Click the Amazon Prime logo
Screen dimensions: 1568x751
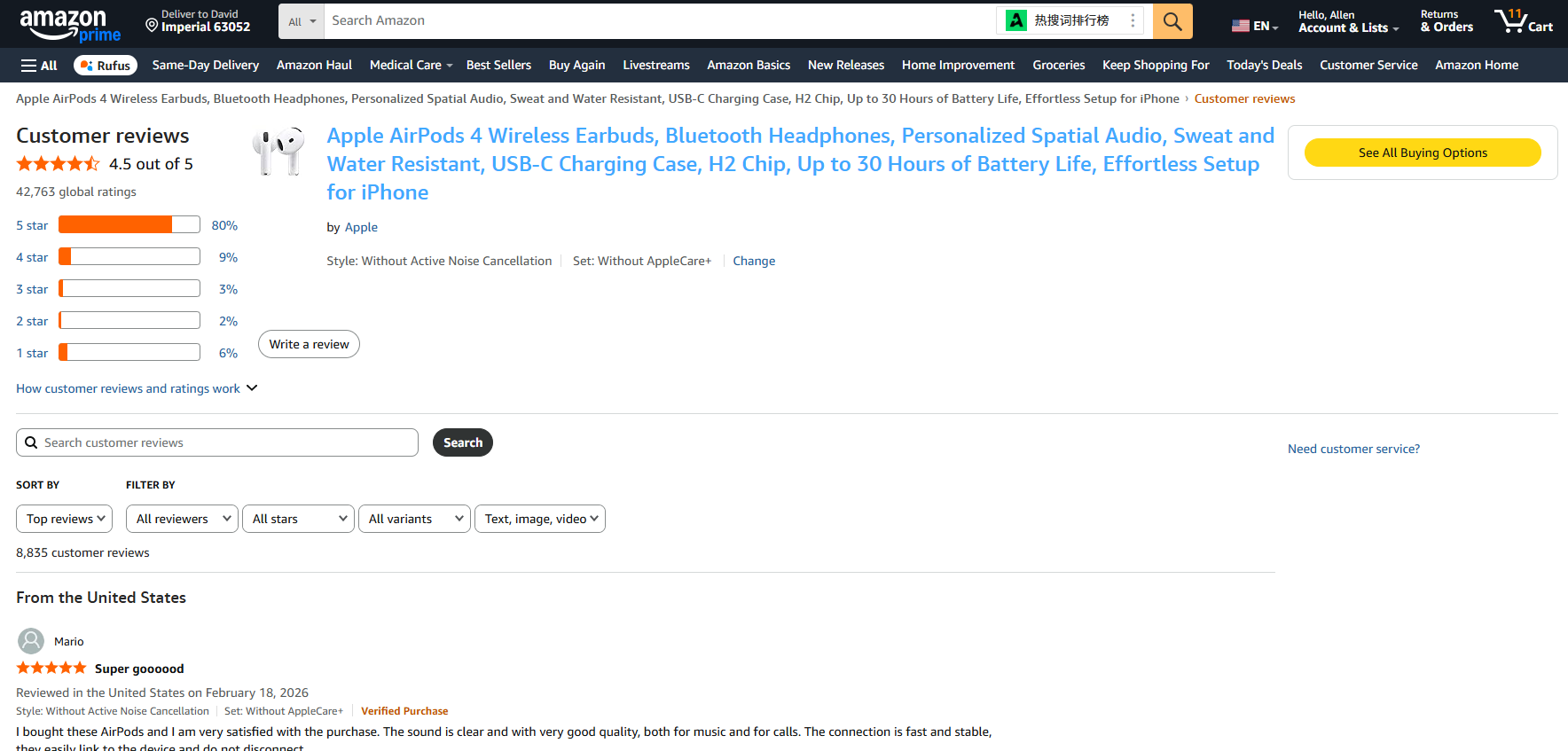click(69, 24)
